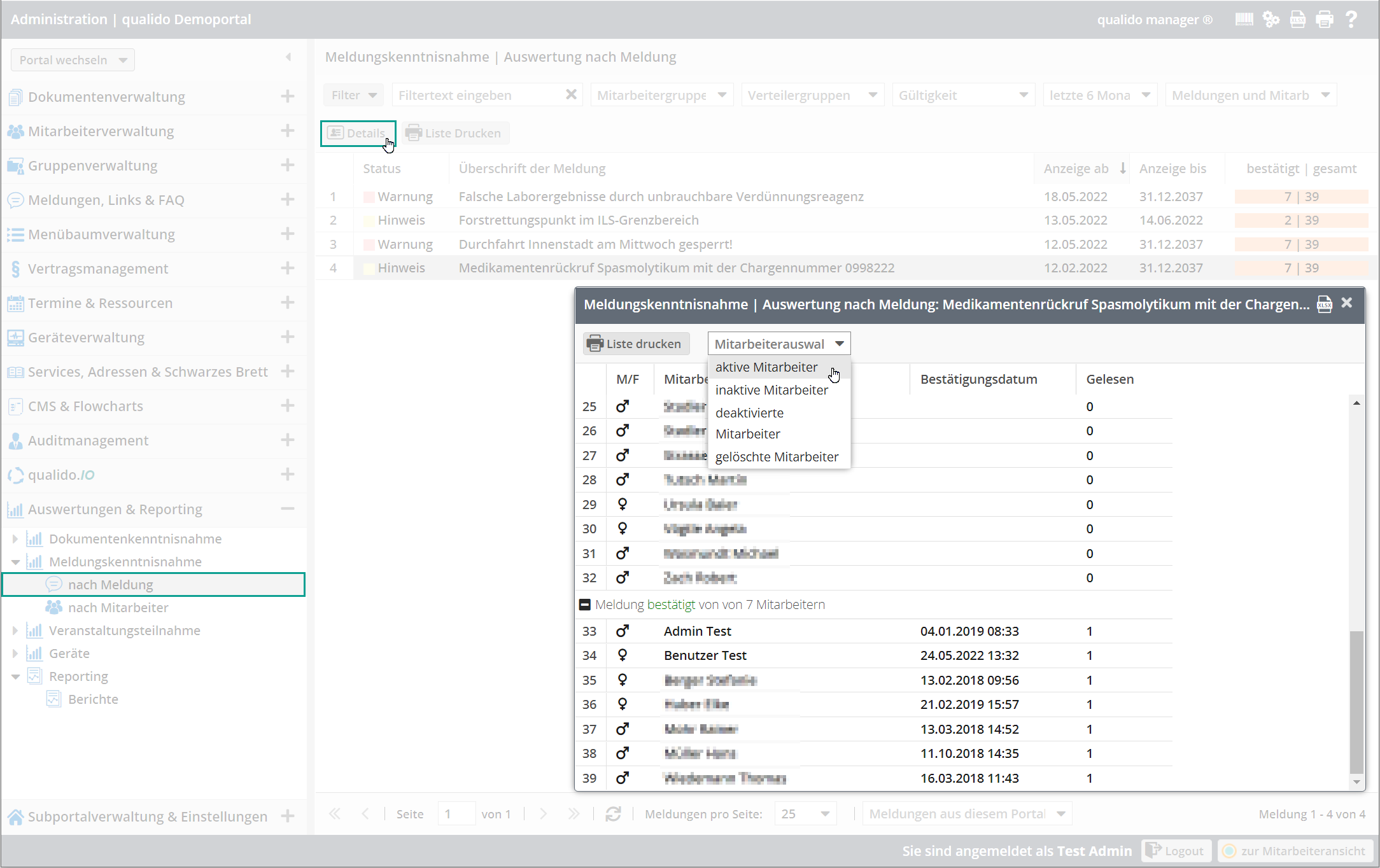This screenshot has width=1380, height=868.
Task: Click the Seite number input field
Action: 456,814
